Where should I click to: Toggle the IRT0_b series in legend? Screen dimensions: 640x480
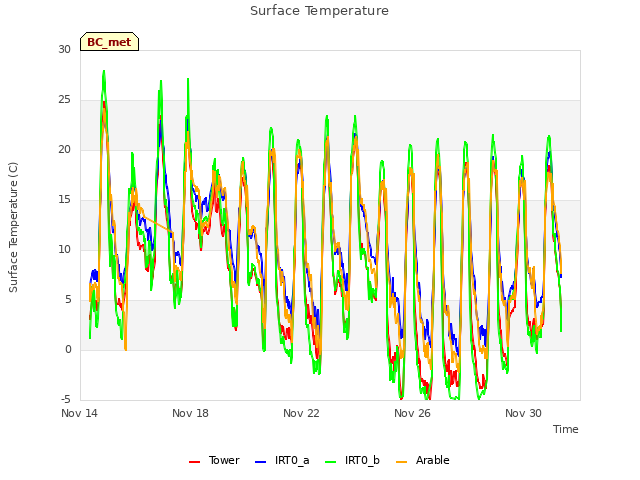[352, 460]
